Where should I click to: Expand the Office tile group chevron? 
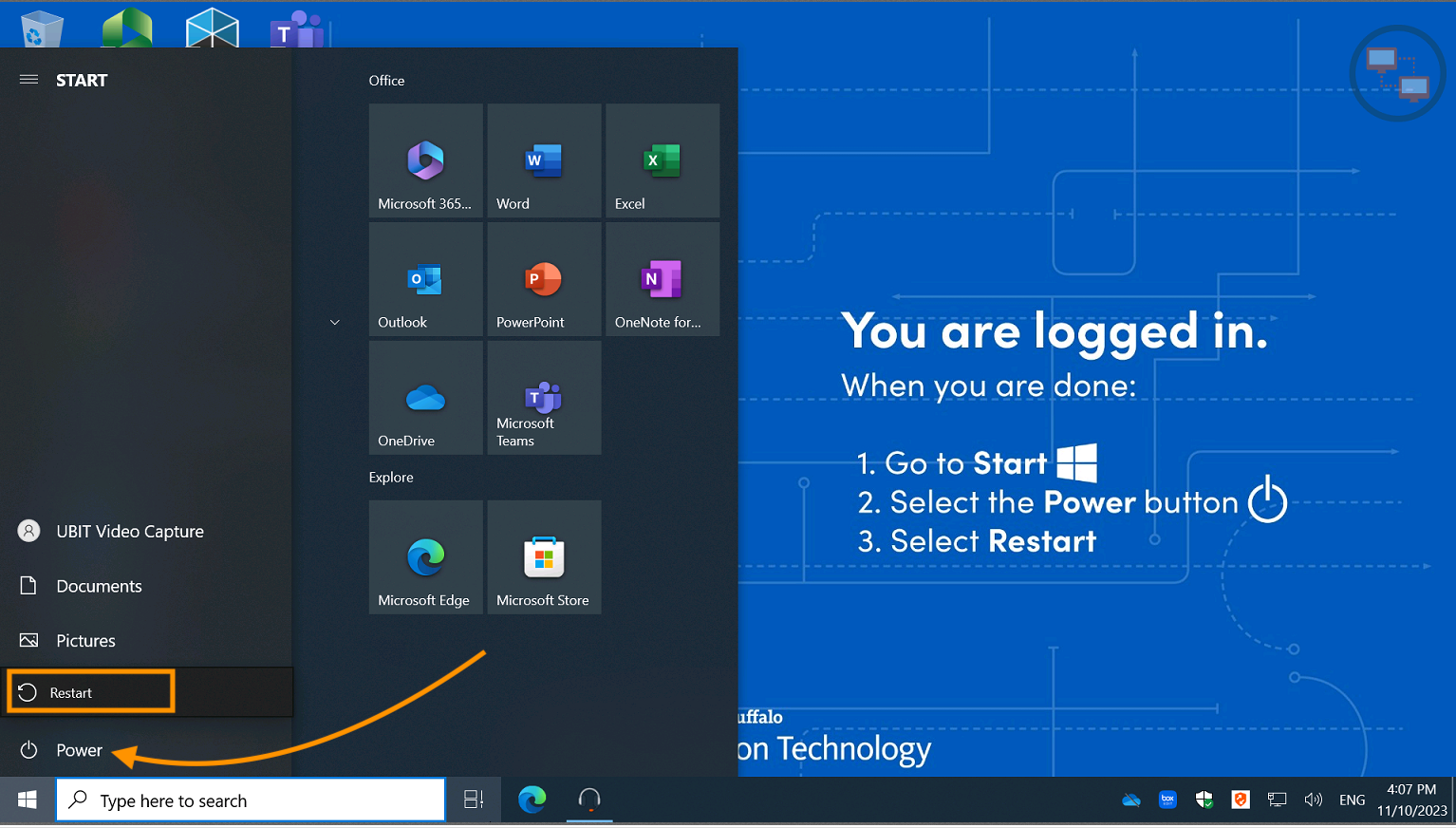[x=335, y=323]
